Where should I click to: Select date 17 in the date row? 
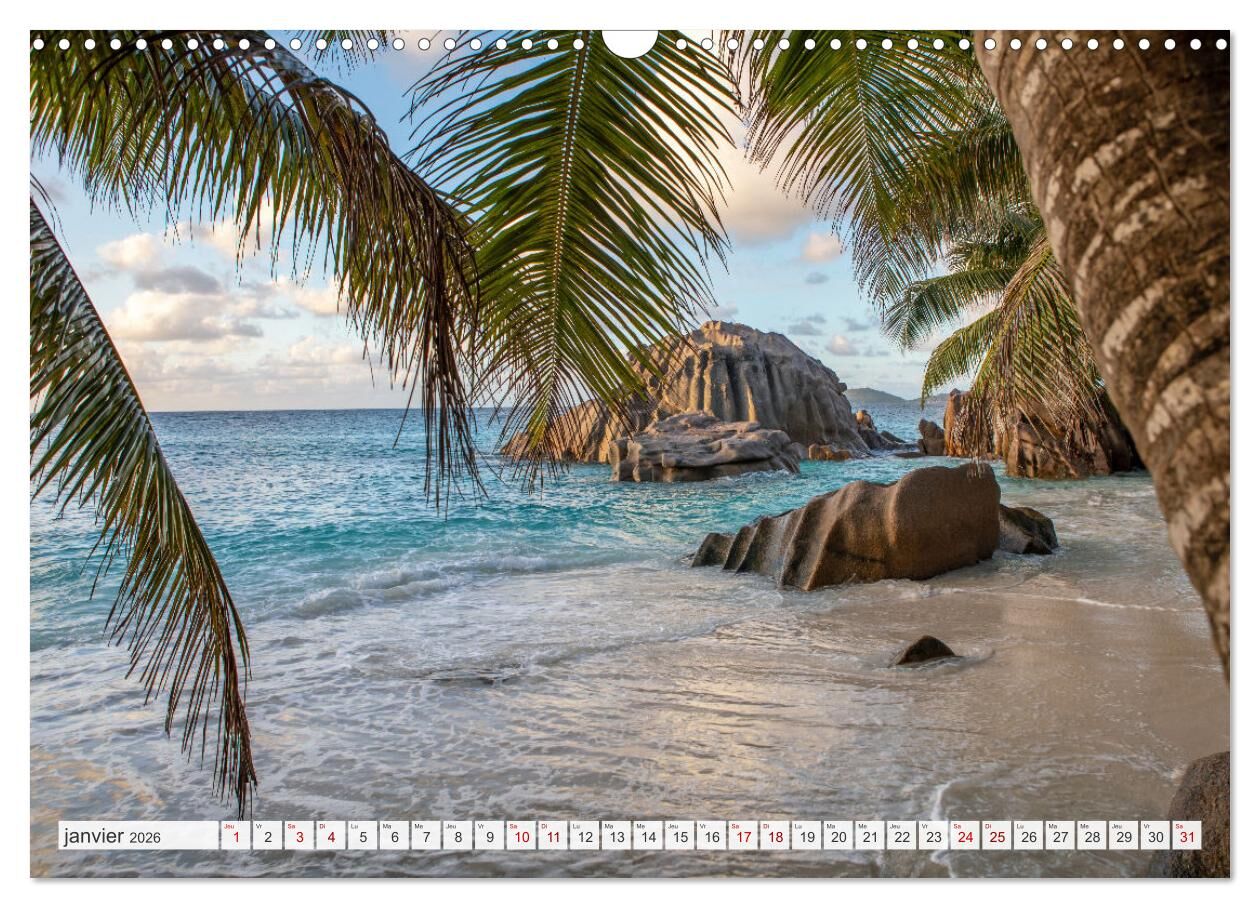coord(742,836)
